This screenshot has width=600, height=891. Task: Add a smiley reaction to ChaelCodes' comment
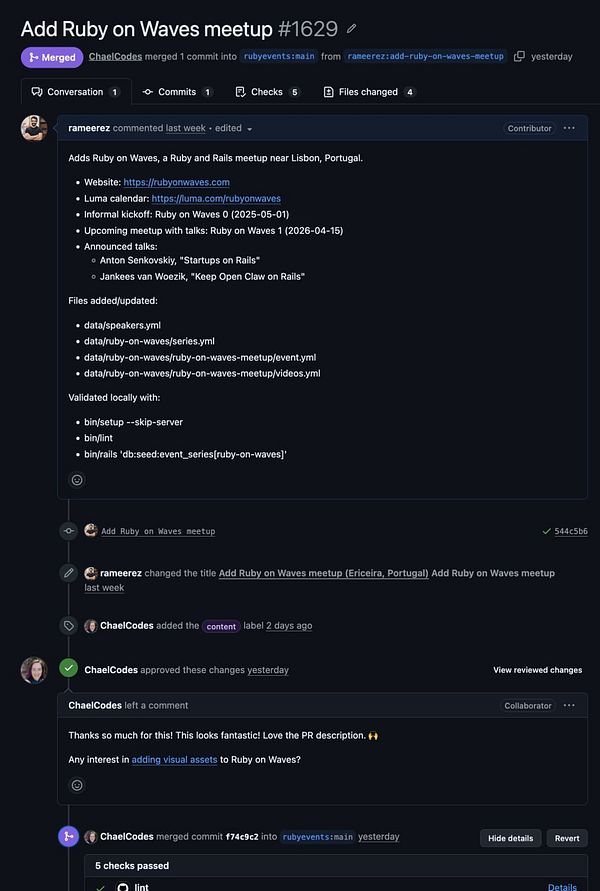point(77,785)
